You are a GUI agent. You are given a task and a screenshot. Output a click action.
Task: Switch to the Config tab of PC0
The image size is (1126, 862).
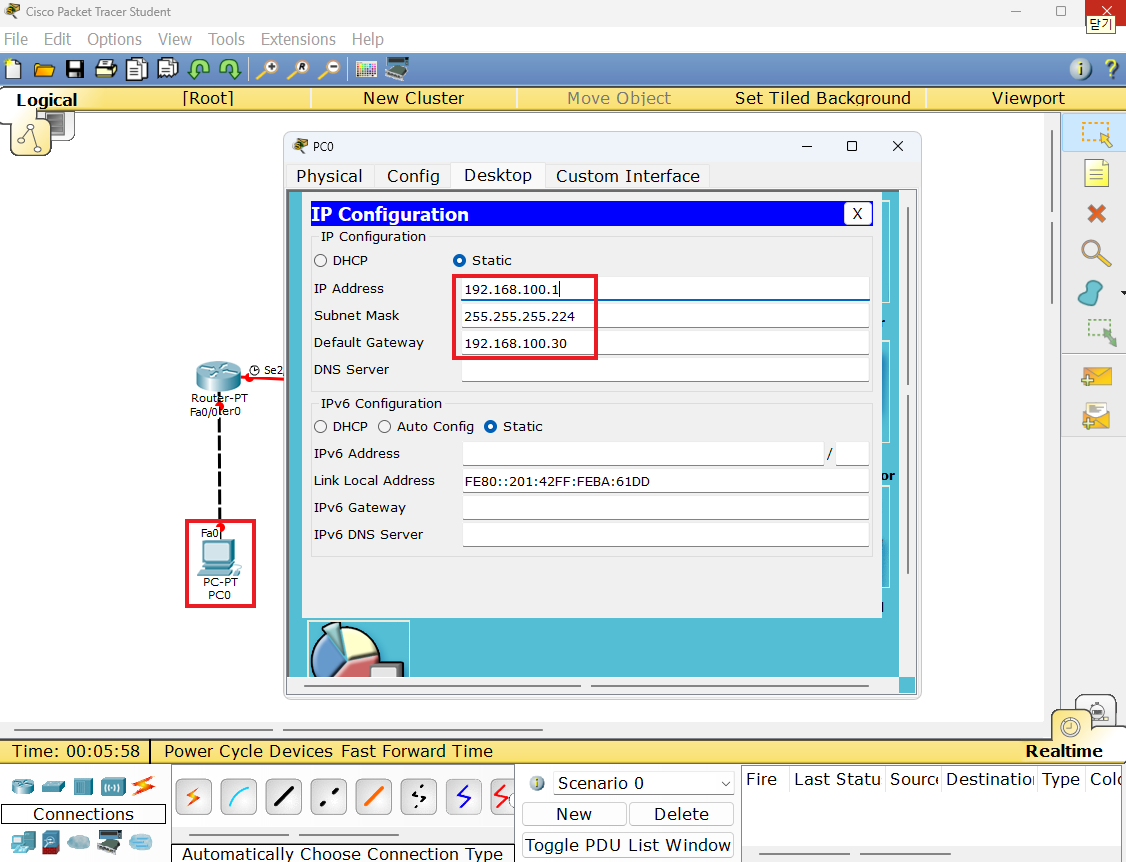coord(413,176)
